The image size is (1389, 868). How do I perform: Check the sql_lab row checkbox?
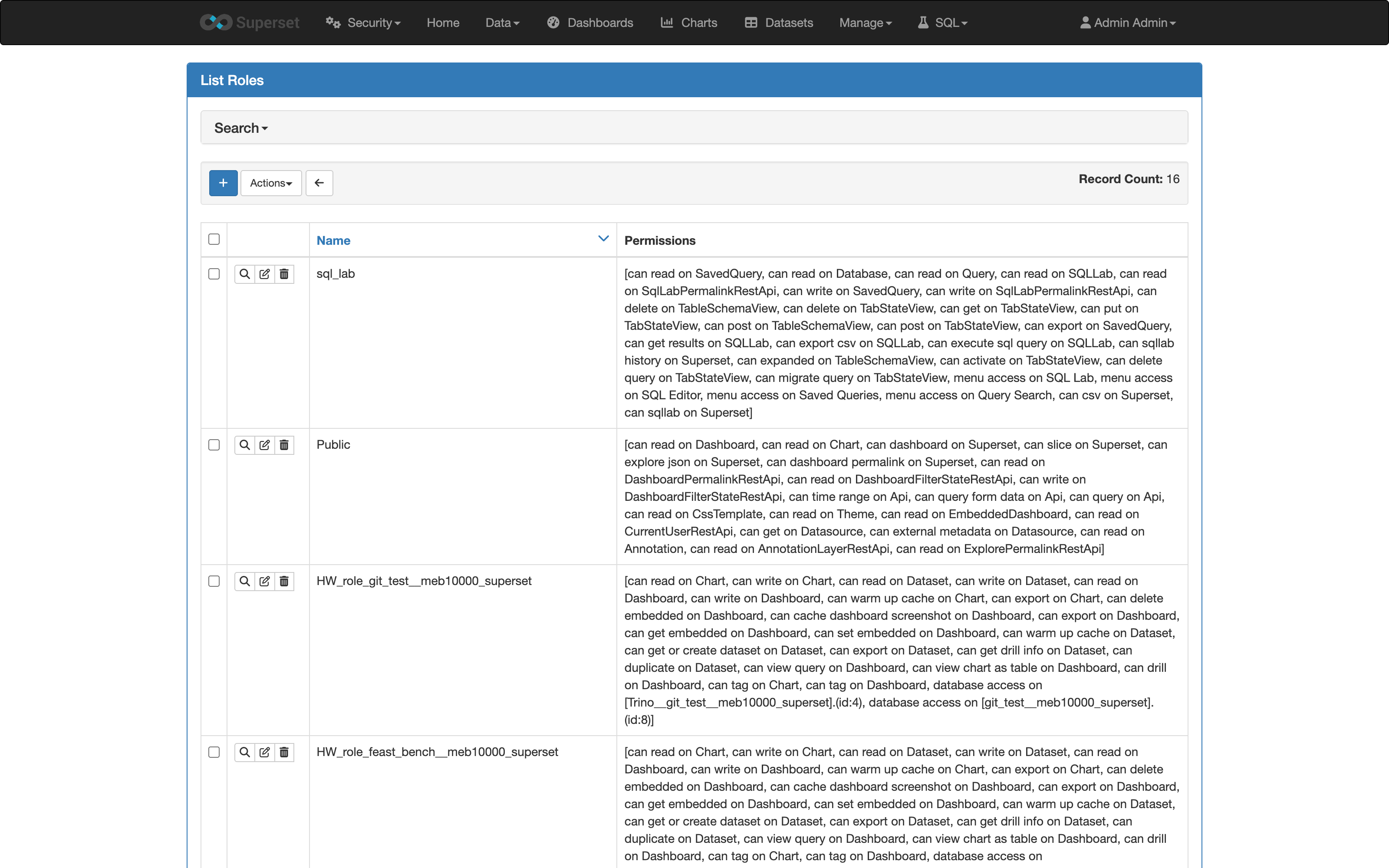[x=214, y=274]
